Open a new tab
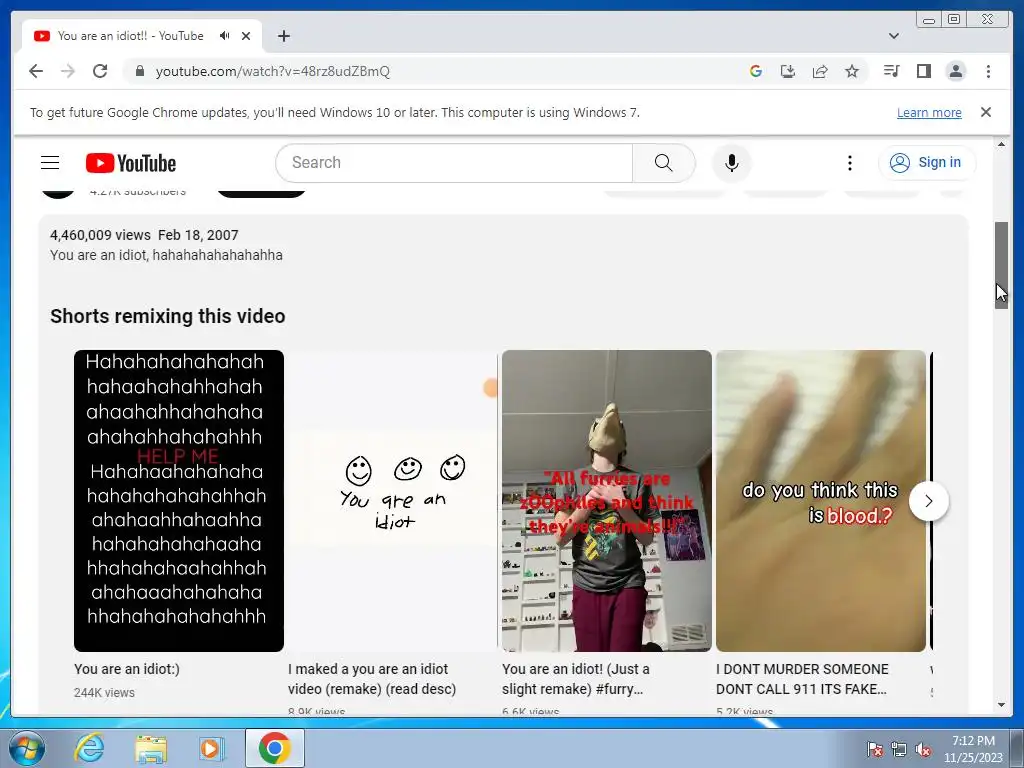 coord(283,36)
